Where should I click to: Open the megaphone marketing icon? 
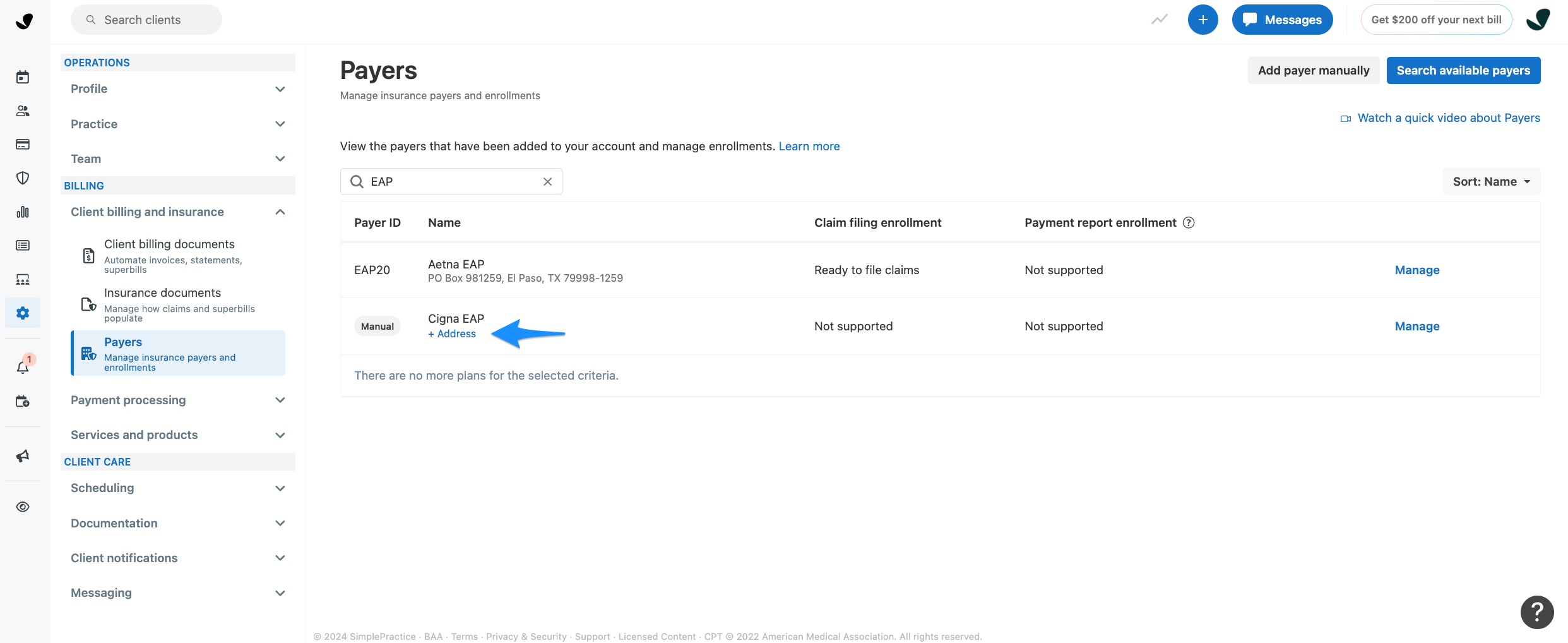pos(23,455)
